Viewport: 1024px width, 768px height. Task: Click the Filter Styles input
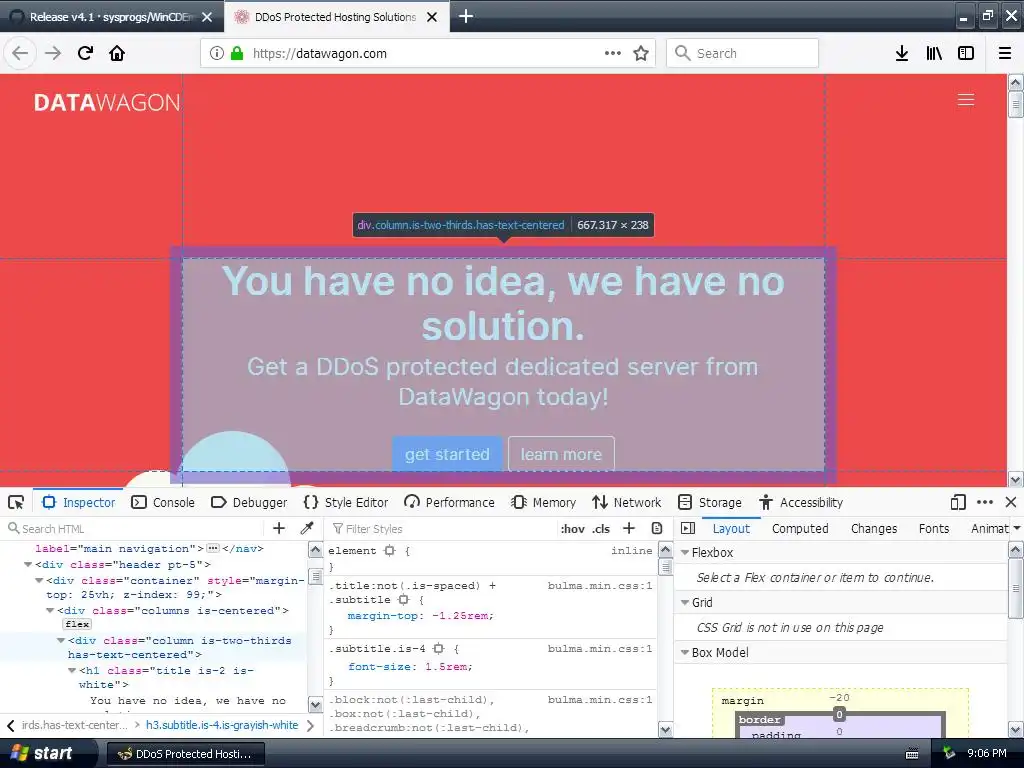[x=441, y=528]
